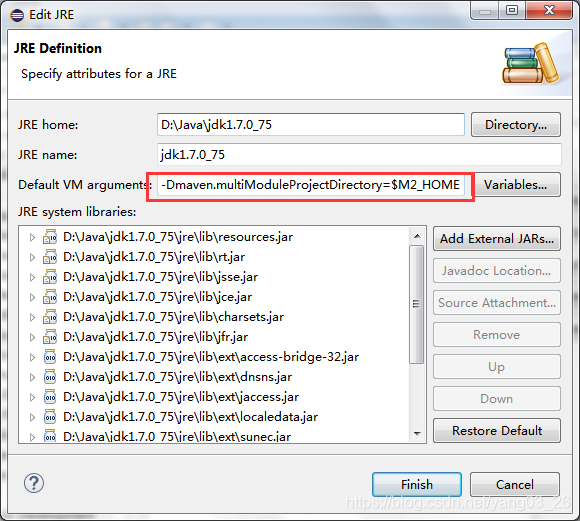Select the access-bridge-32.jar path row
The image size is (580, 521).
(211, 357)
